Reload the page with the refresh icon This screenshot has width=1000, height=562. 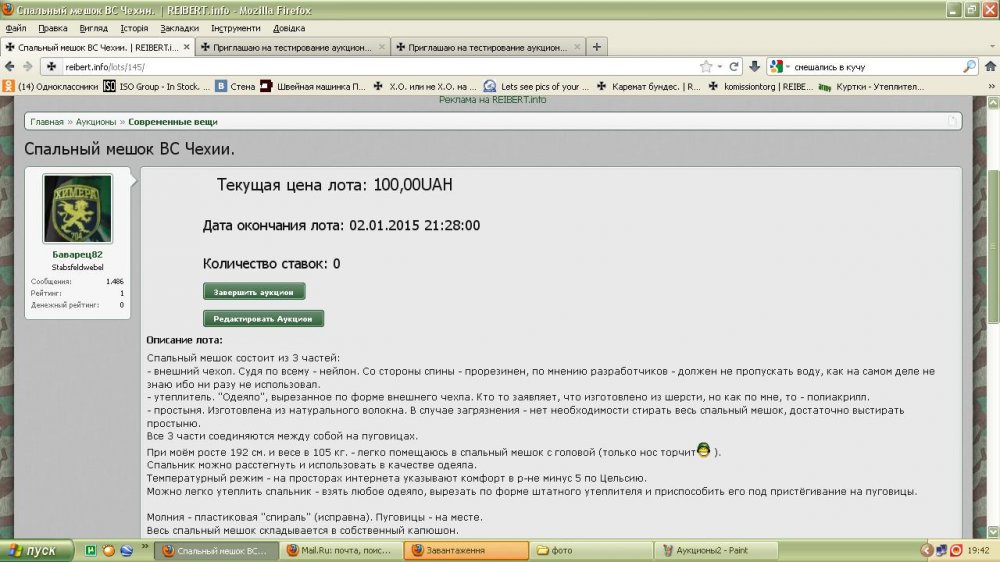coord(735,66)
